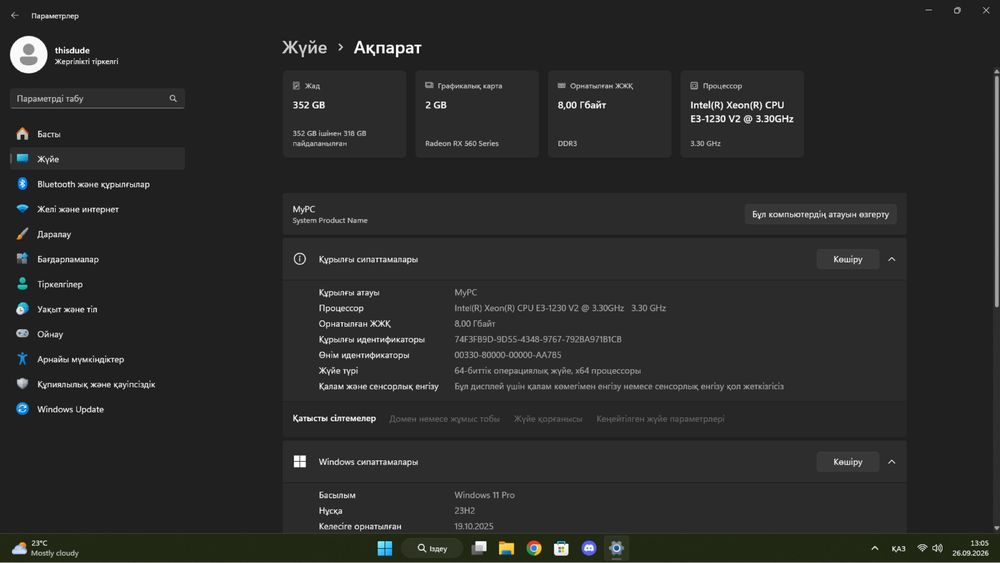Image resolution: width=1000 pixels, height=563 pixels.
Task: Open the Жүйе settings category
Action: [97, 159]
